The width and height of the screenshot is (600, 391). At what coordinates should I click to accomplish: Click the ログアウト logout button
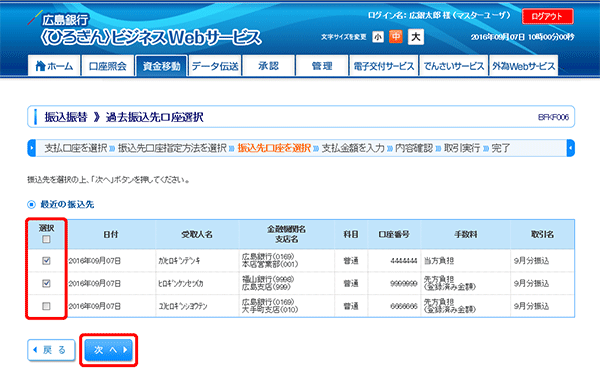[548, 16]
